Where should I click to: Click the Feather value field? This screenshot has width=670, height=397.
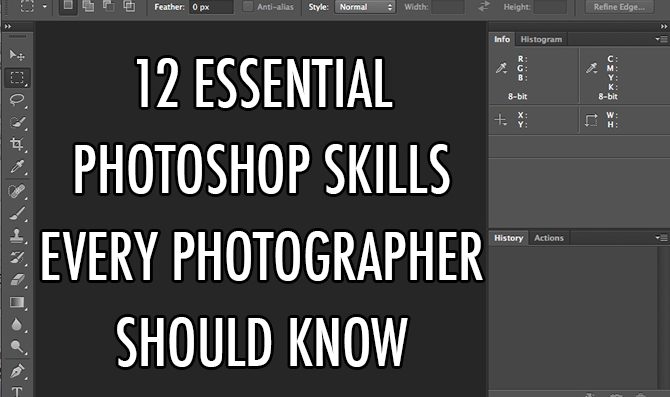(x=212, y=7)
